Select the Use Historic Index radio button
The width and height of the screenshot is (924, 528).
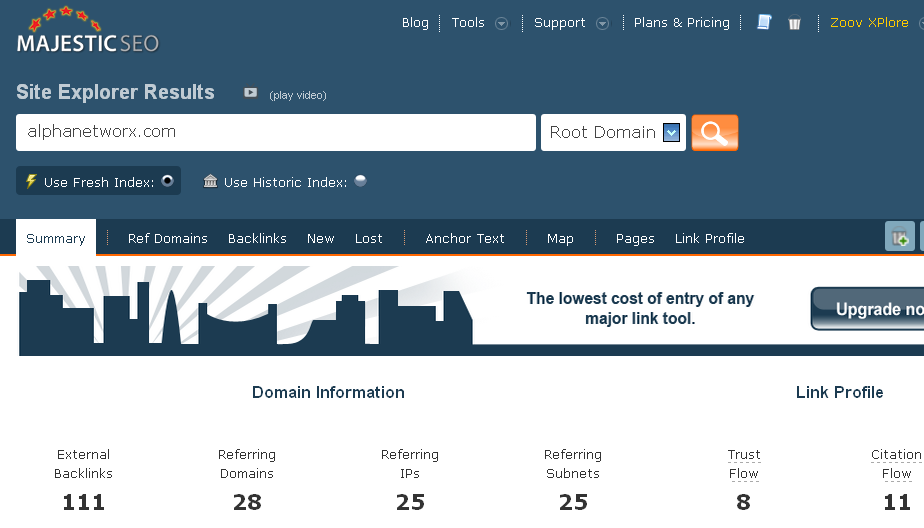coord(360,181)
